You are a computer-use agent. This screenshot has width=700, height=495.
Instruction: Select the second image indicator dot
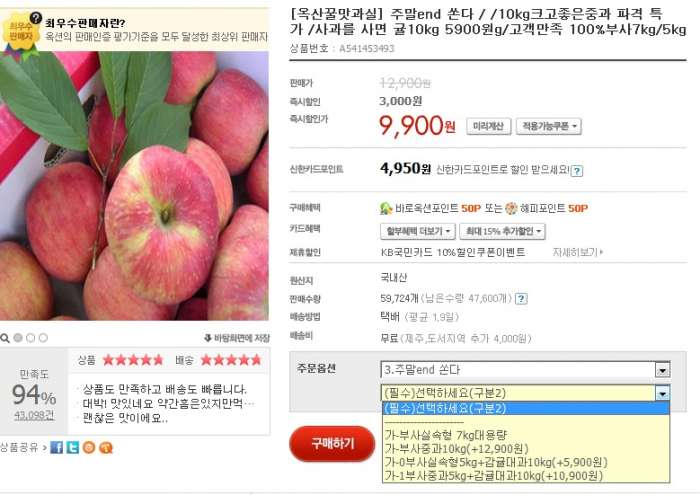click(x=30, y=338)
